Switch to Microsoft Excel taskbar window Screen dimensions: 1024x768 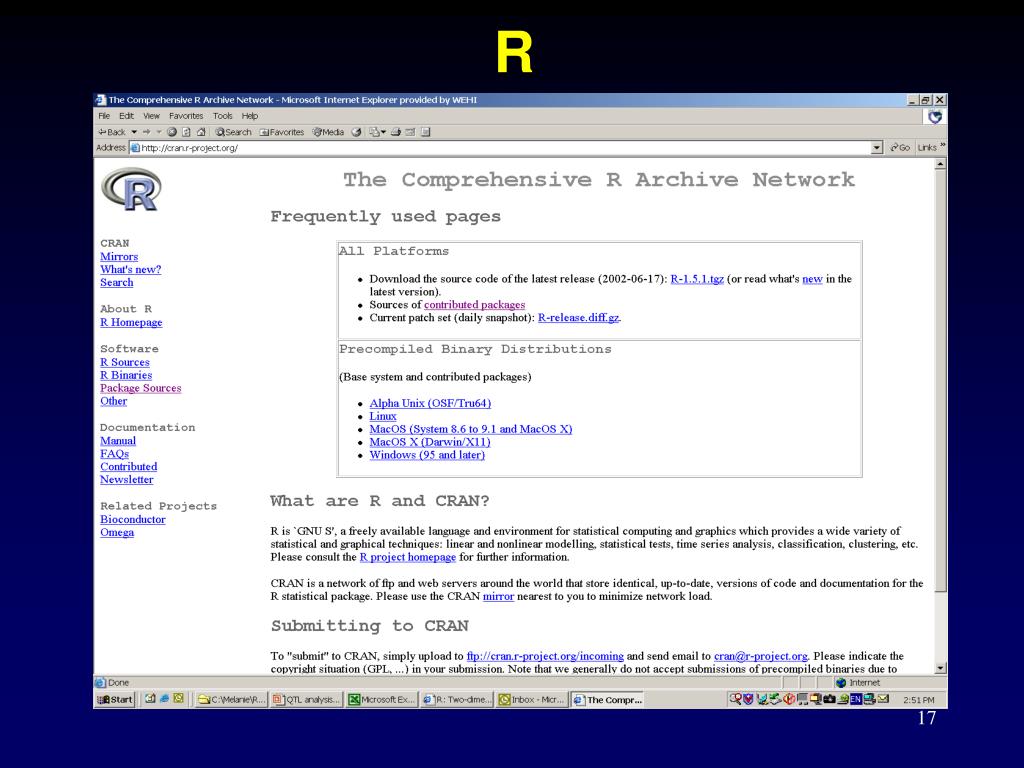pos(383,699)
